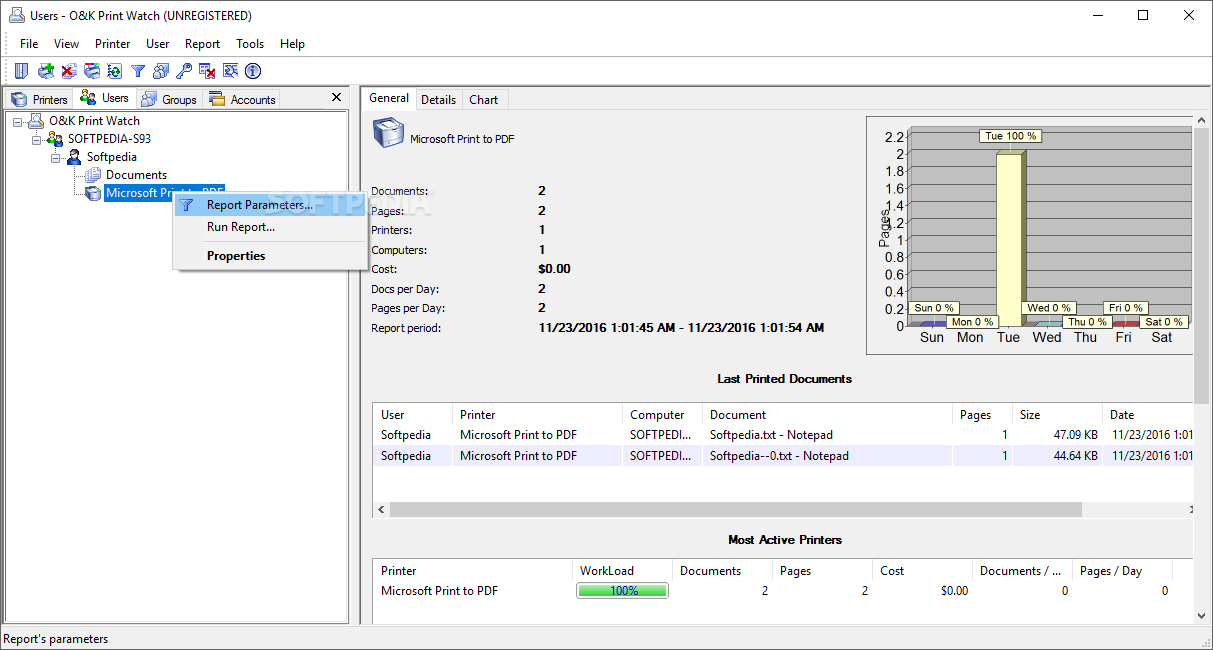The height and width of the screenshot is (650, 1213).
Task: Click the Pages / Day column header
Action: point(1122,571)
